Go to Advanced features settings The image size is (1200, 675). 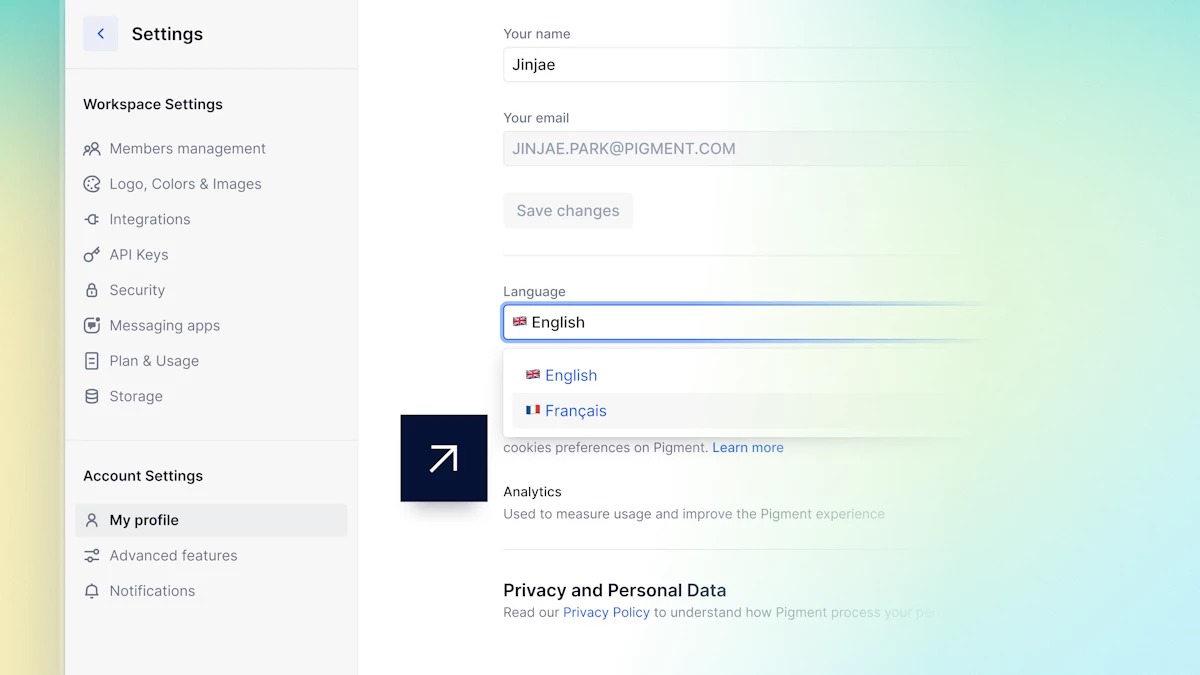tap(173, 556)
